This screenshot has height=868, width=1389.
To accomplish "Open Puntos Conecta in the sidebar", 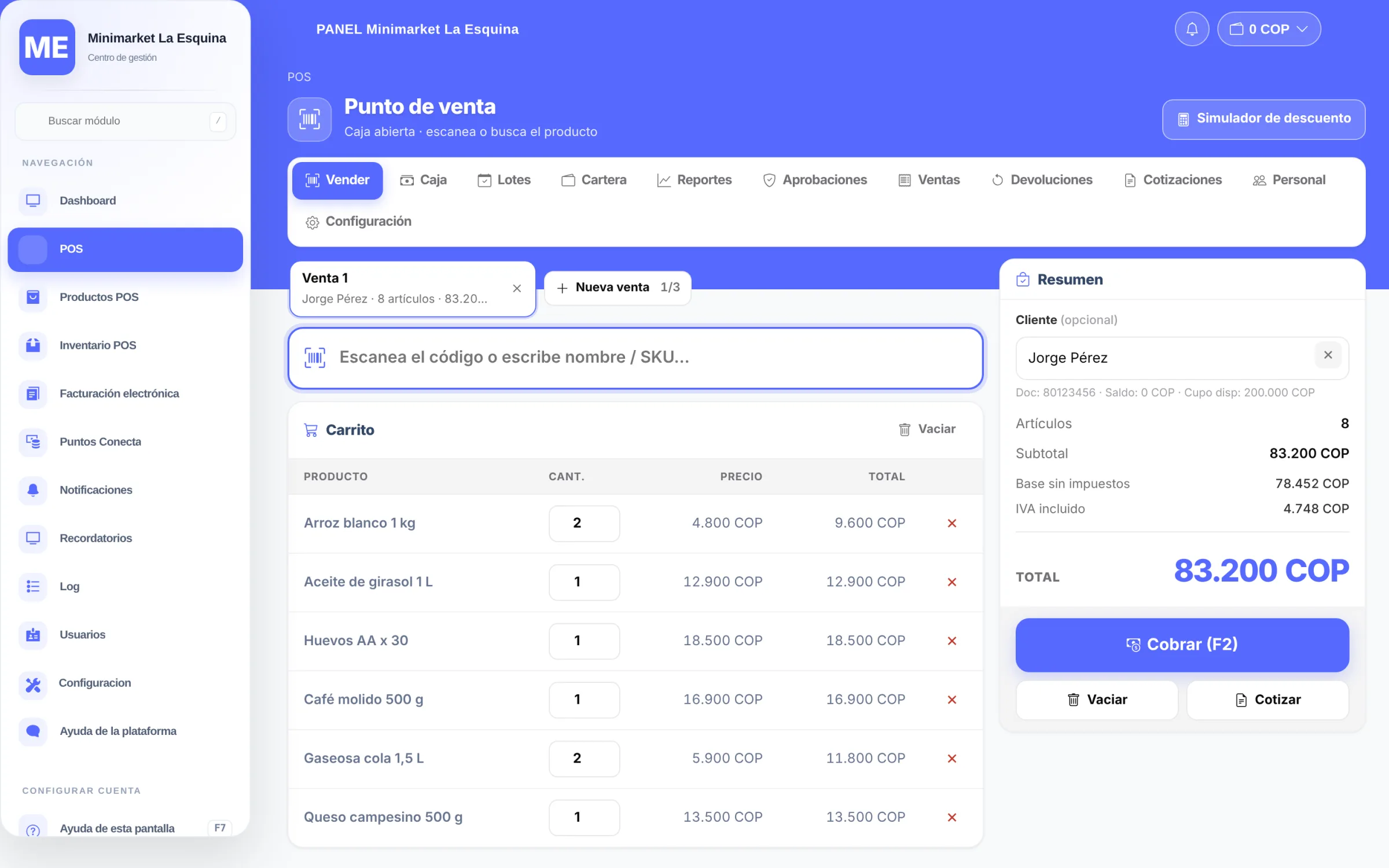I will (125, 442).
